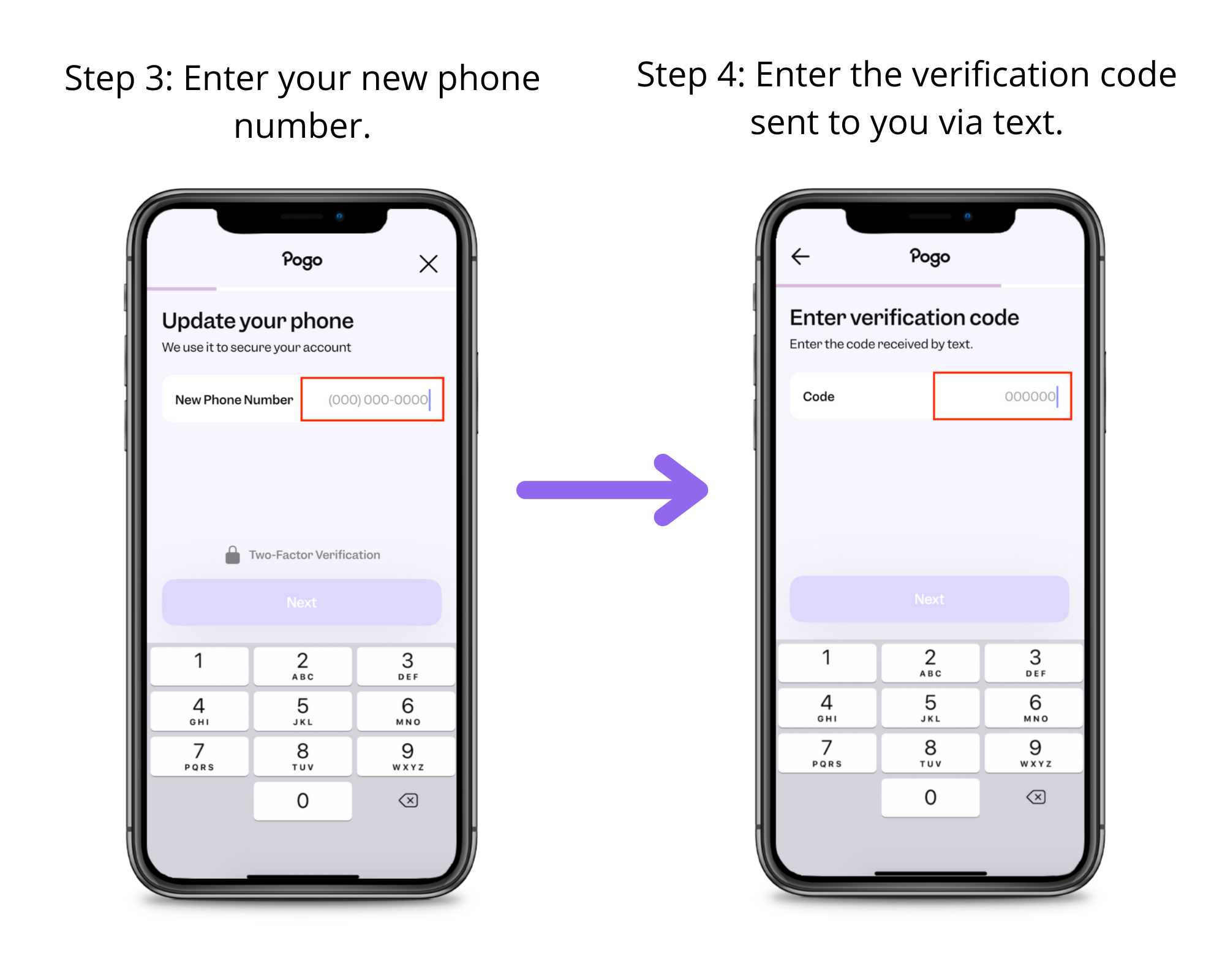This screenshot has width=1225, height=980.
Task: Select the Code verification input field
Action: click(1000, 396)
